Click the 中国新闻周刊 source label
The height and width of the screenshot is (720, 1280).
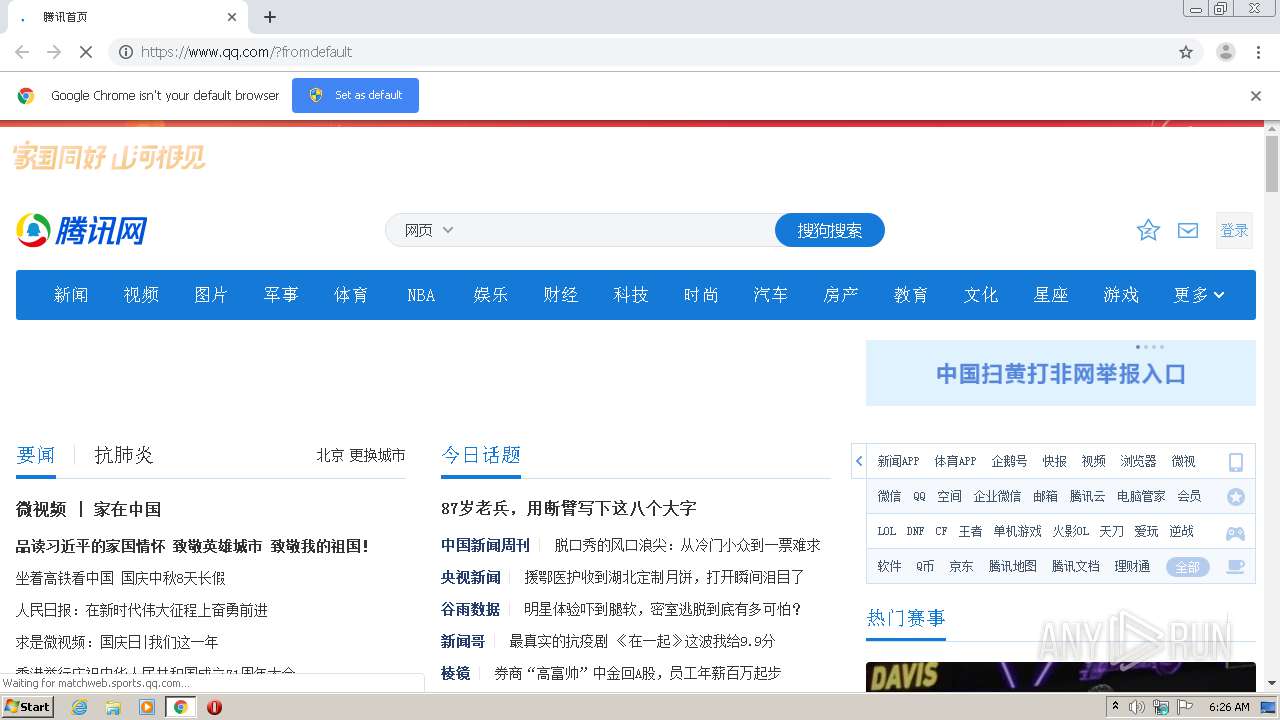485,545
